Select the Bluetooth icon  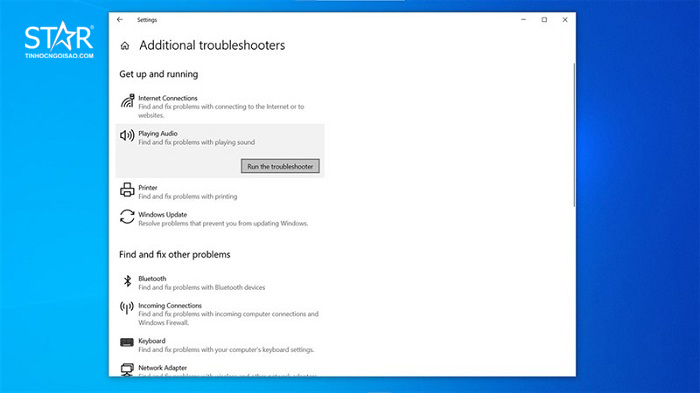point(127,281)
